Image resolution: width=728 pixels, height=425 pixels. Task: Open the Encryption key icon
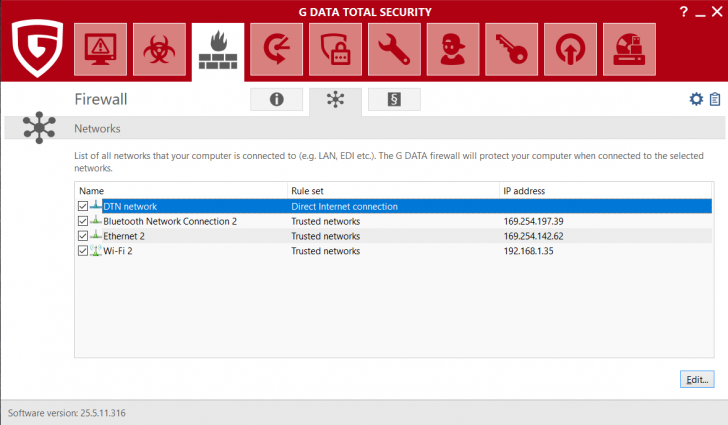(x=511, y=49)
